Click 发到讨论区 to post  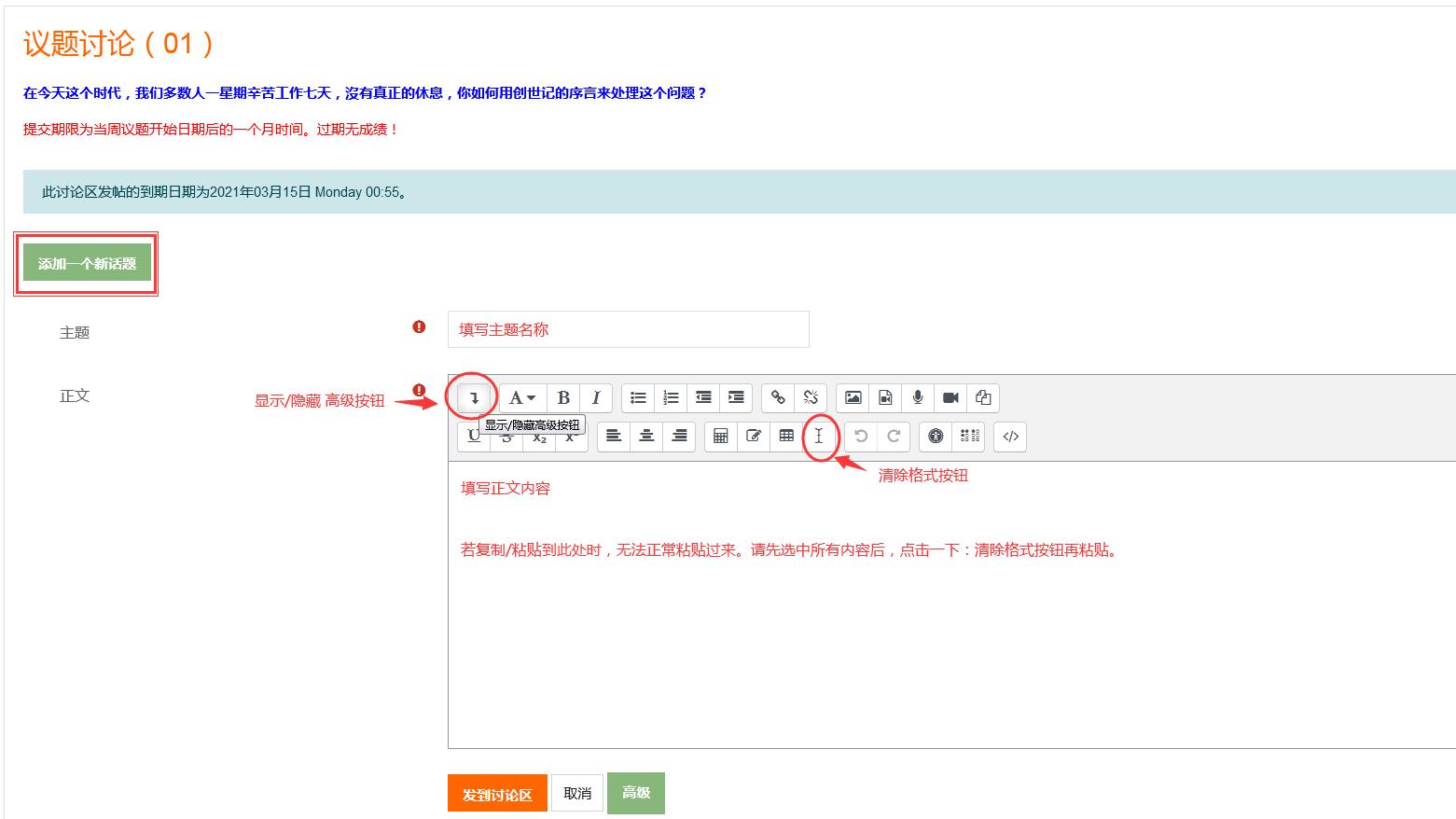[x=497, y=794]
